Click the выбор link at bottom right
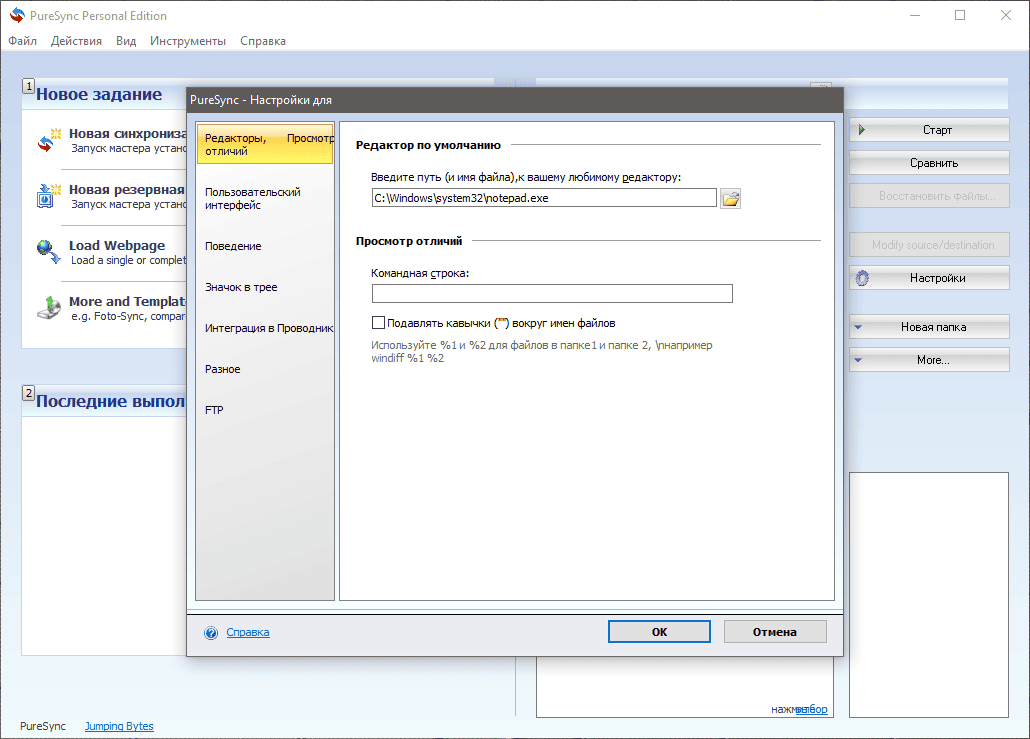This screenshot has width=1030, height=739. pyautogui.click(x=812, y=709)
